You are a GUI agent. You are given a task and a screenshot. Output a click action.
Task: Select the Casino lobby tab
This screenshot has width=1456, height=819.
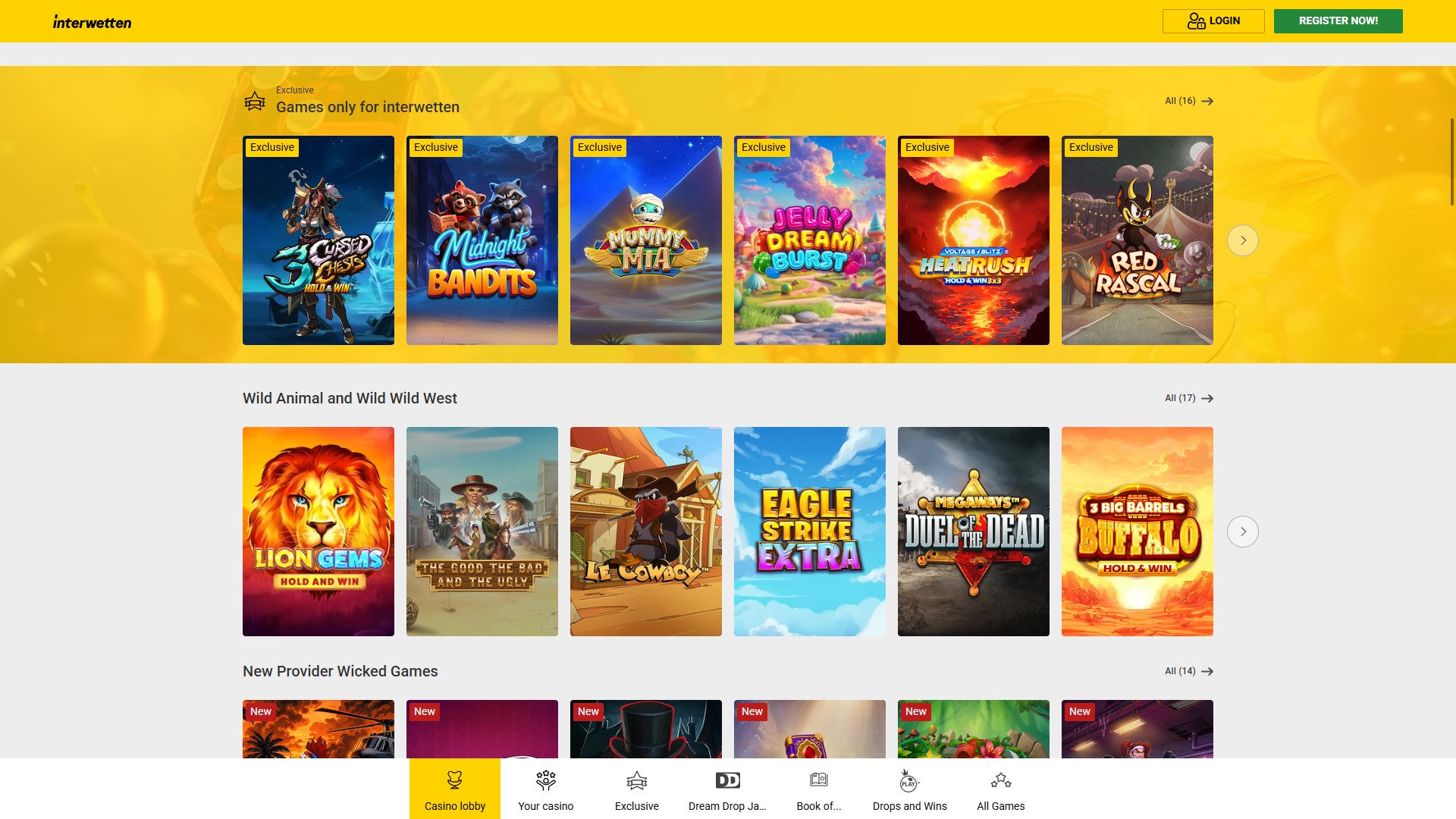[455, 789]
